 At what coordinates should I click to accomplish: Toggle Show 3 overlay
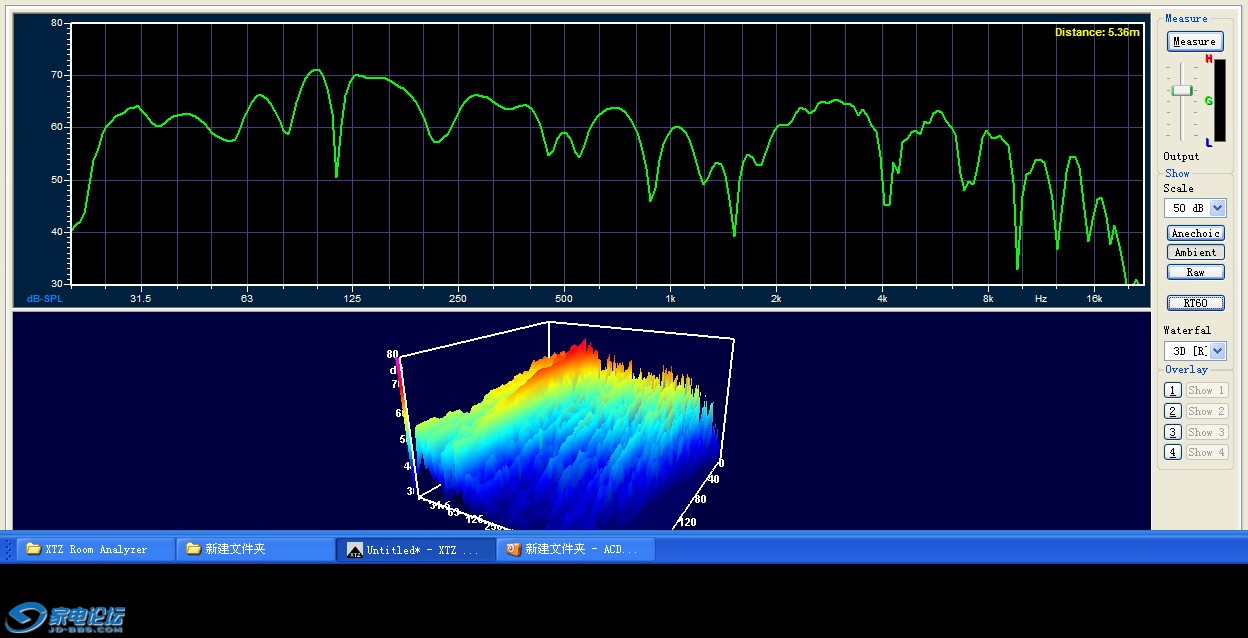click(x=1206, y=433)
